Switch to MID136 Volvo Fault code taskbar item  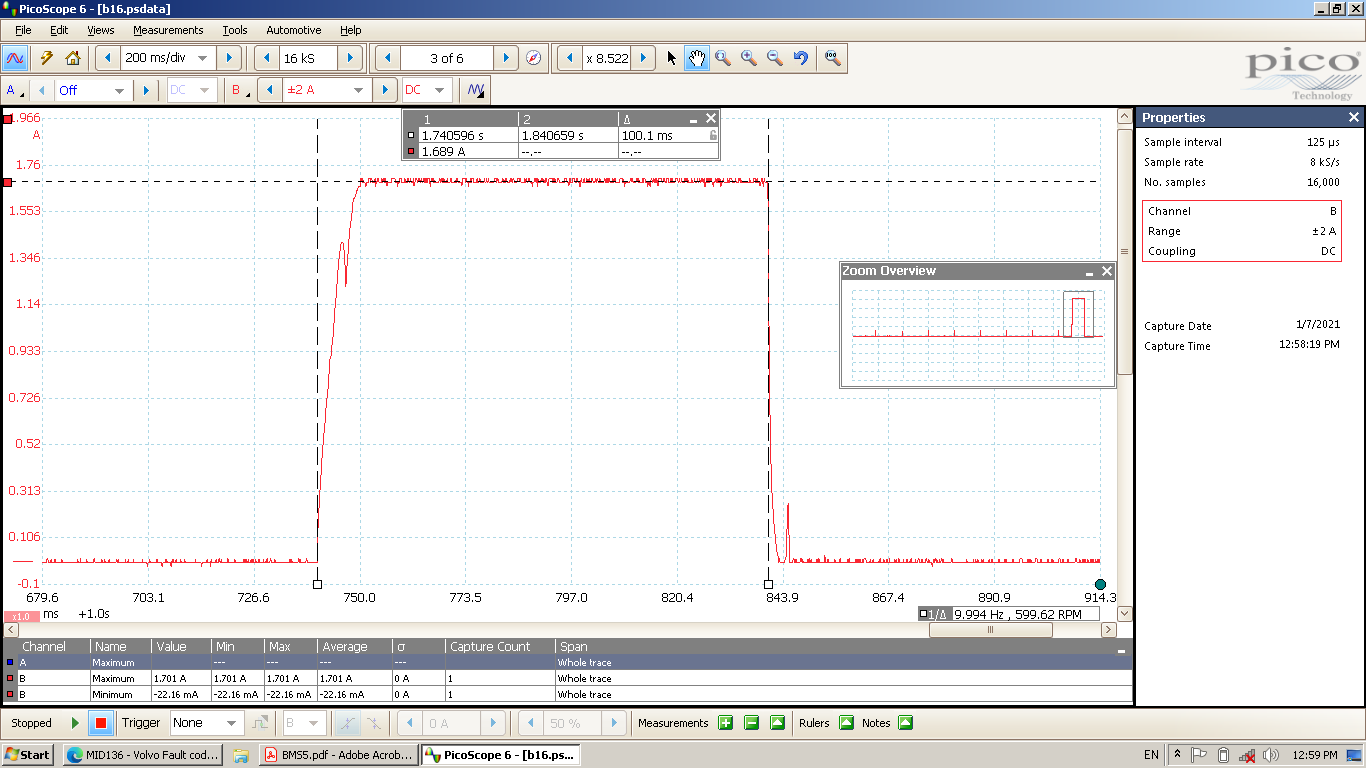pyautogui.click(x=142, y=755)
